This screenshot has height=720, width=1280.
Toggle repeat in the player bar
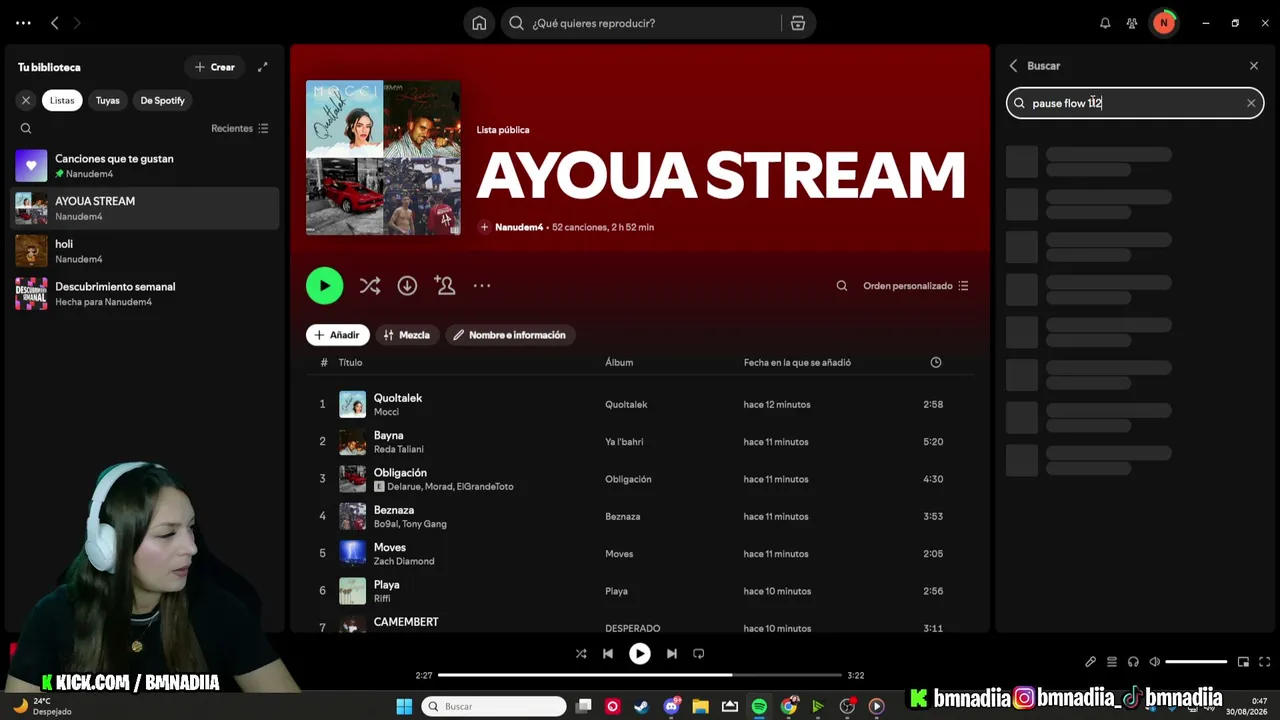699,654
